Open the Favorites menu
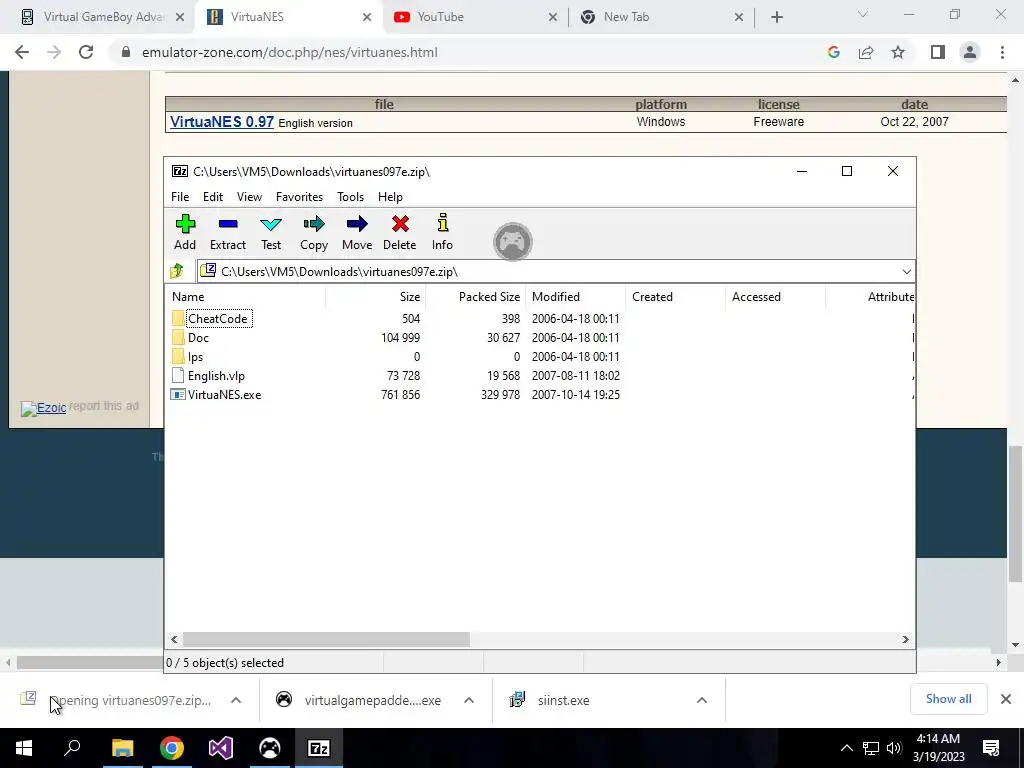The width and height of the screenshot is (1024, 768). pyautogui.click(x=299, y=197)
